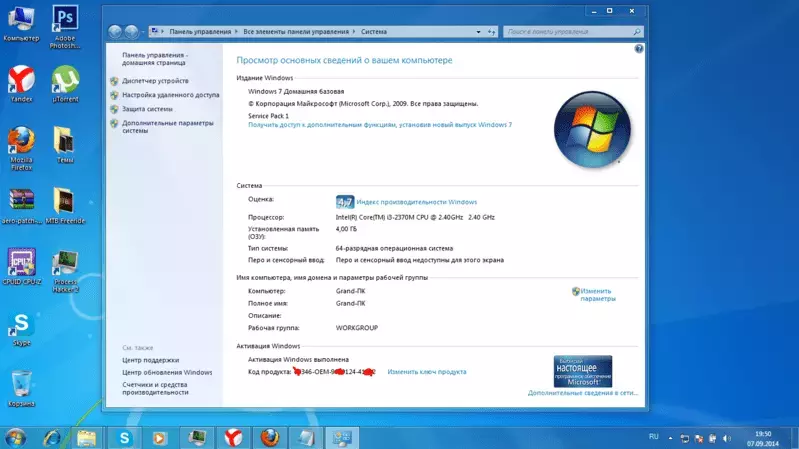Click the active System control panel taskbar button
This screenshot has height=449, width=799.
pos(342,438)
